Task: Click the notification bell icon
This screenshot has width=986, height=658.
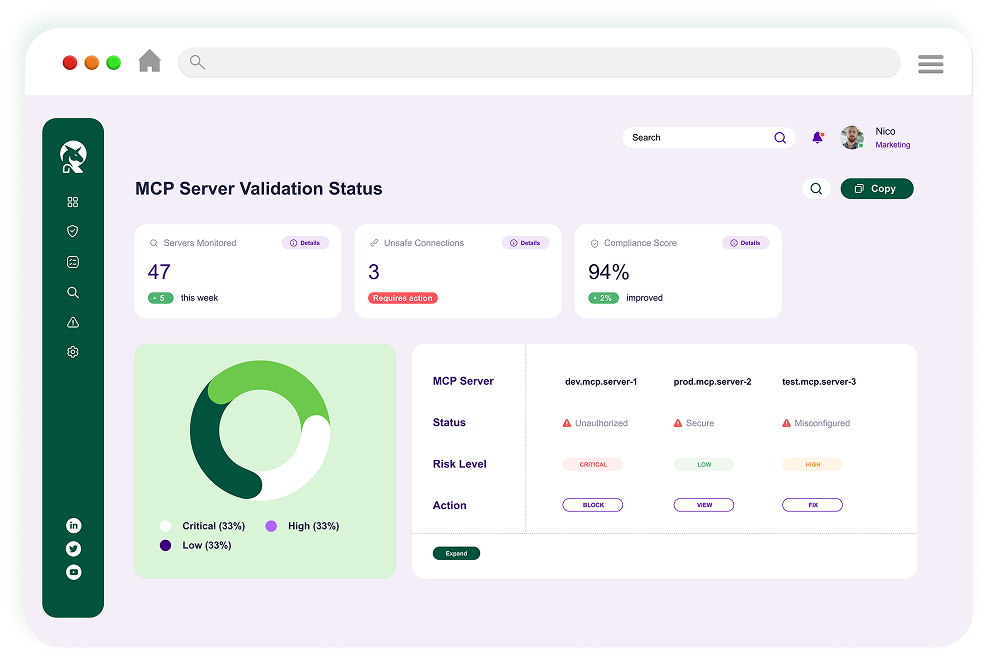Action: click(x=817, y=138)
